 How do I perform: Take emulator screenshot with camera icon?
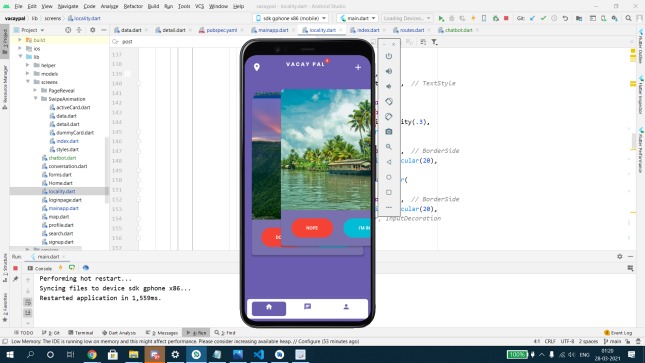pyautogui.click(x=389, y=132)
